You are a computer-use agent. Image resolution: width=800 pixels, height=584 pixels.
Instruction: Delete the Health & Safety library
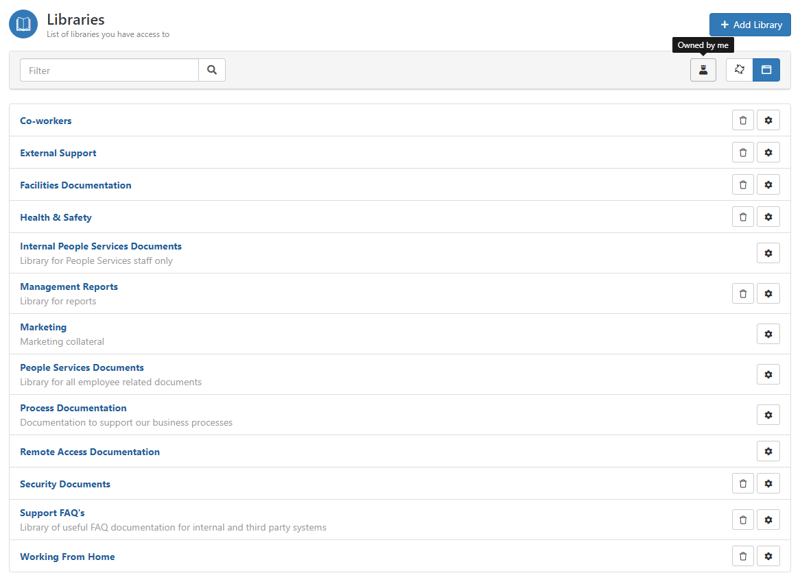tap(742, 217)
